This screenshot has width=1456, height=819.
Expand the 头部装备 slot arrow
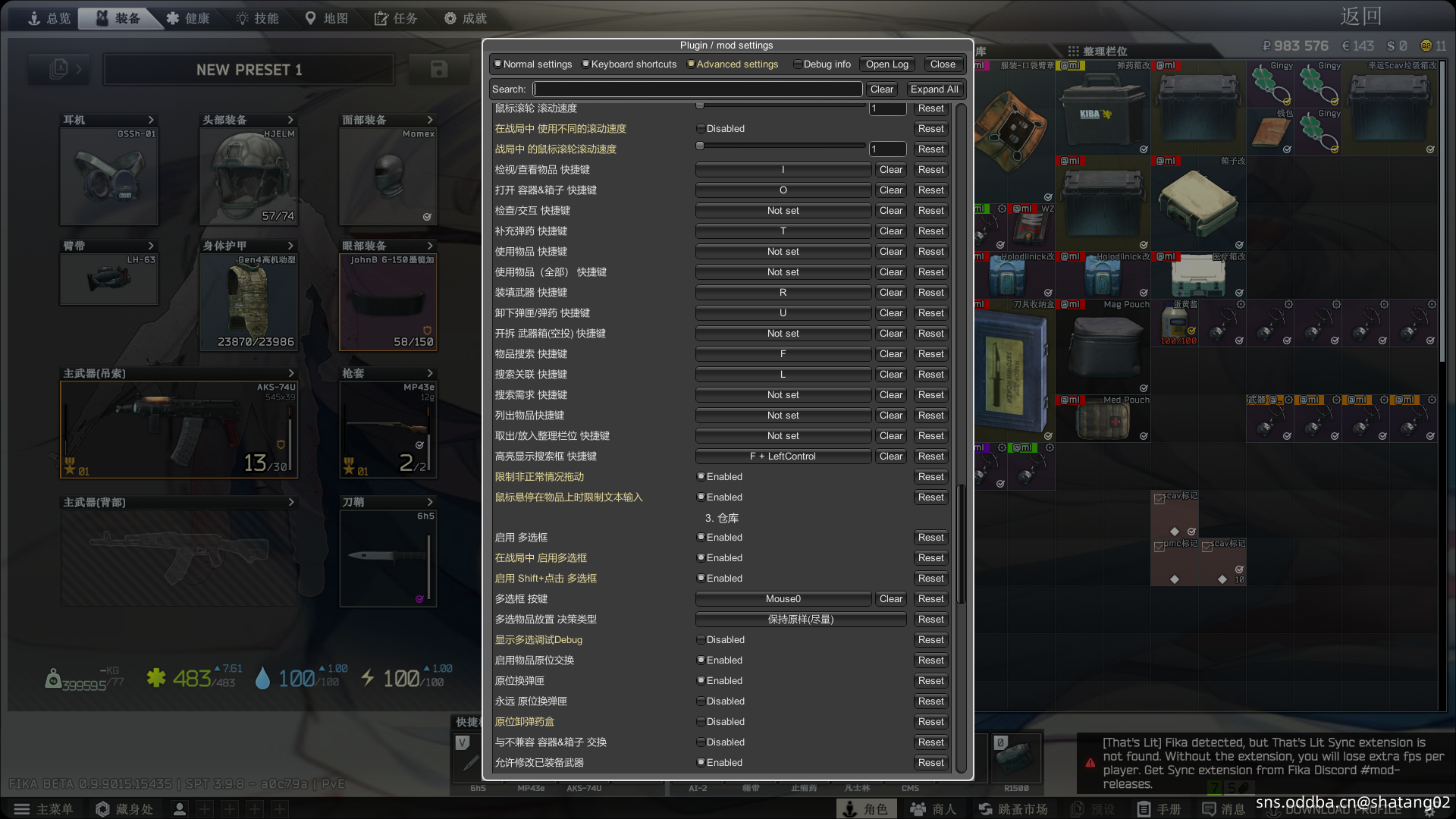pyautogui.click(x=290, y=120)
